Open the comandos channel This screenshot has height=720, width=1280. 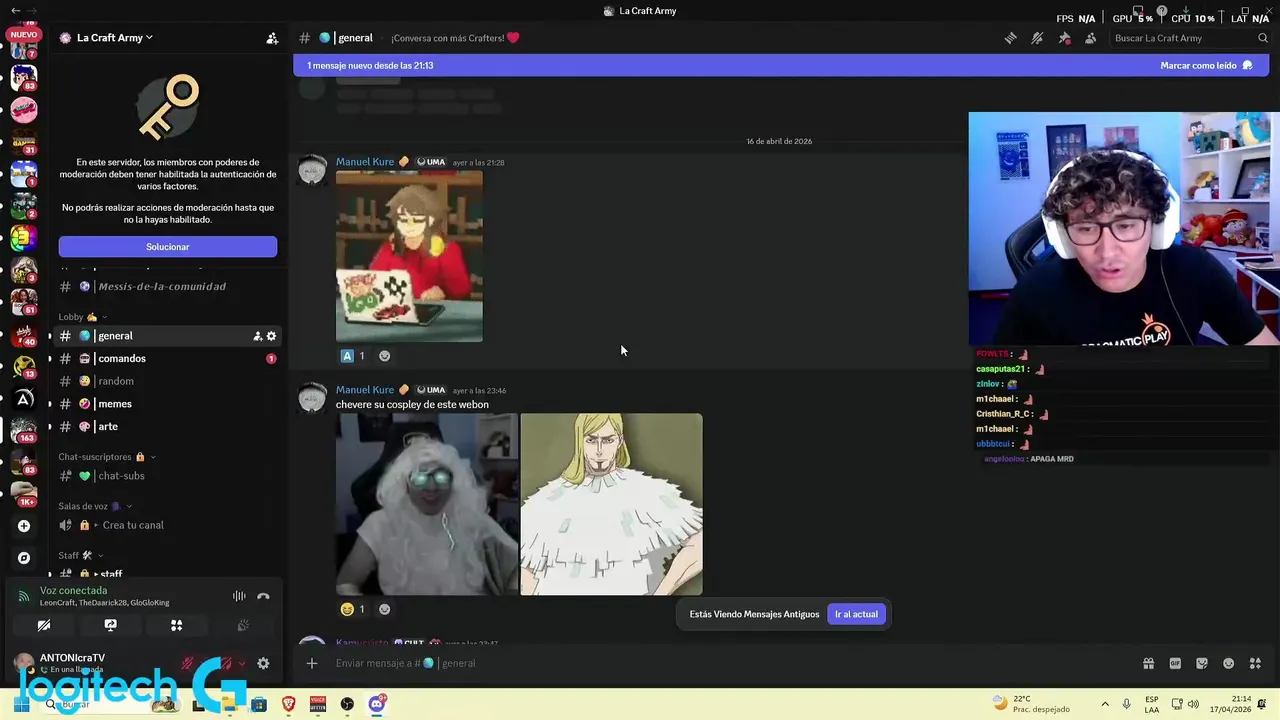(168, 358)
